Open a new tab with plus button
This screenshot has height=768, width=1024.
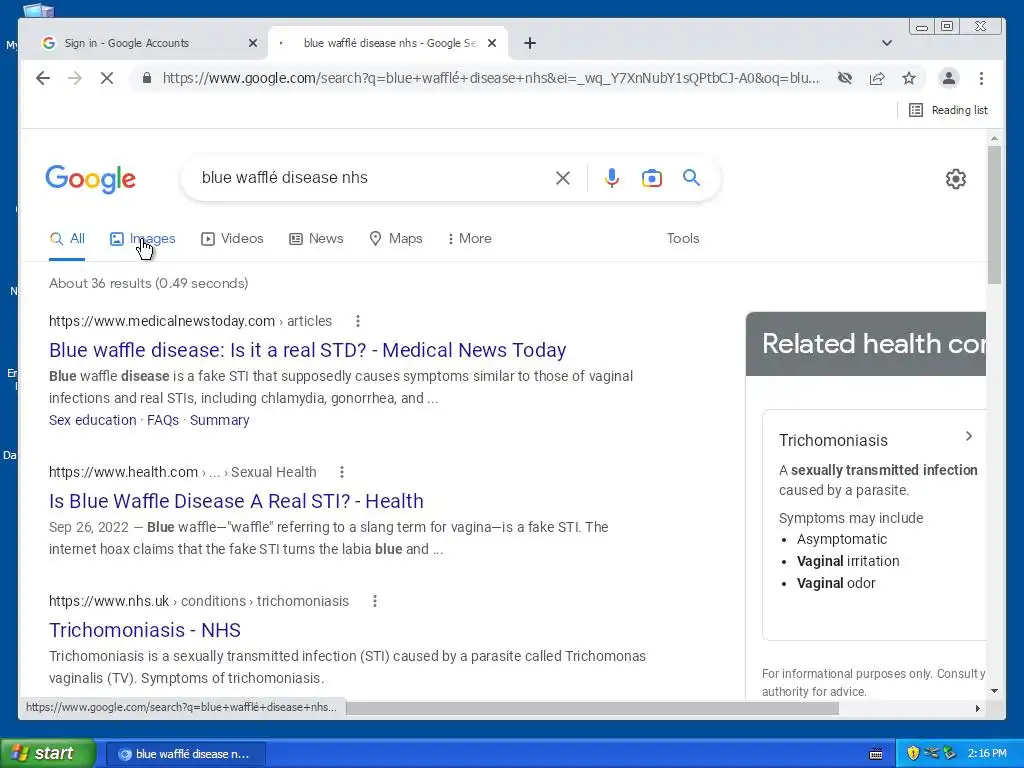tap(530, 43)
